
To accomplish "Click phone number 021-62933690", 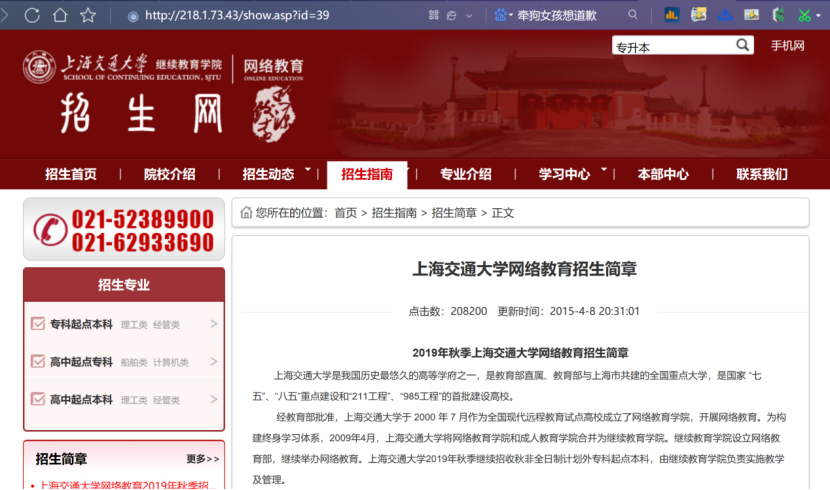I will pyautogui.click(x=143, y=242).
